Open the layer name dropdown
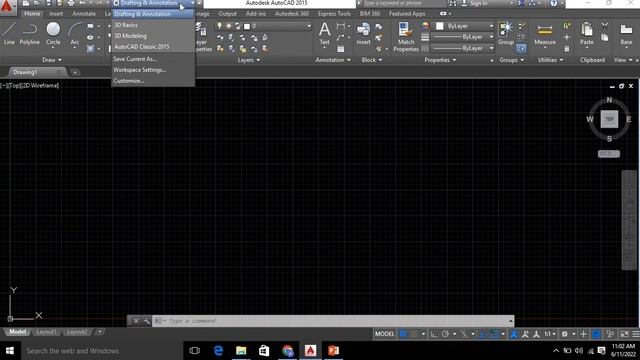This screenshot has width=640, height=360. 309,26
